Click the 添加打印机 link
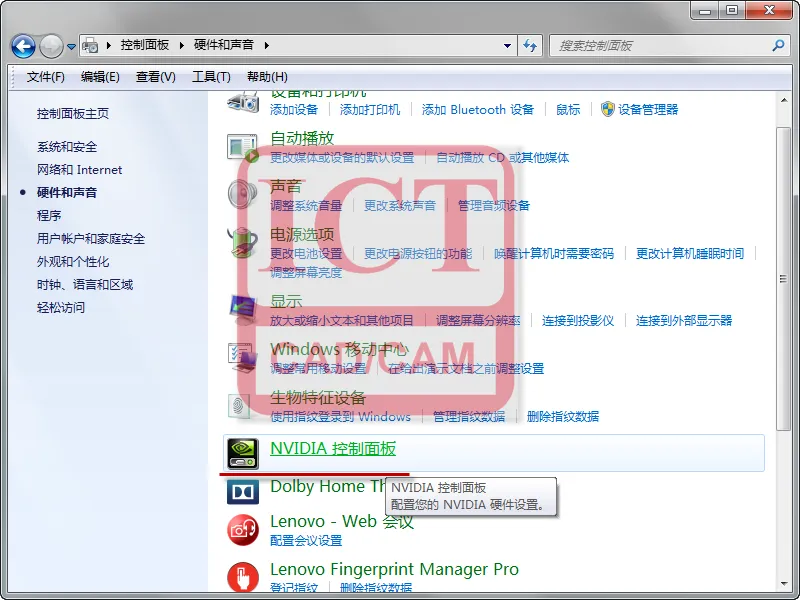Viewport: 800px width, 600px height. tap(370, 110)
